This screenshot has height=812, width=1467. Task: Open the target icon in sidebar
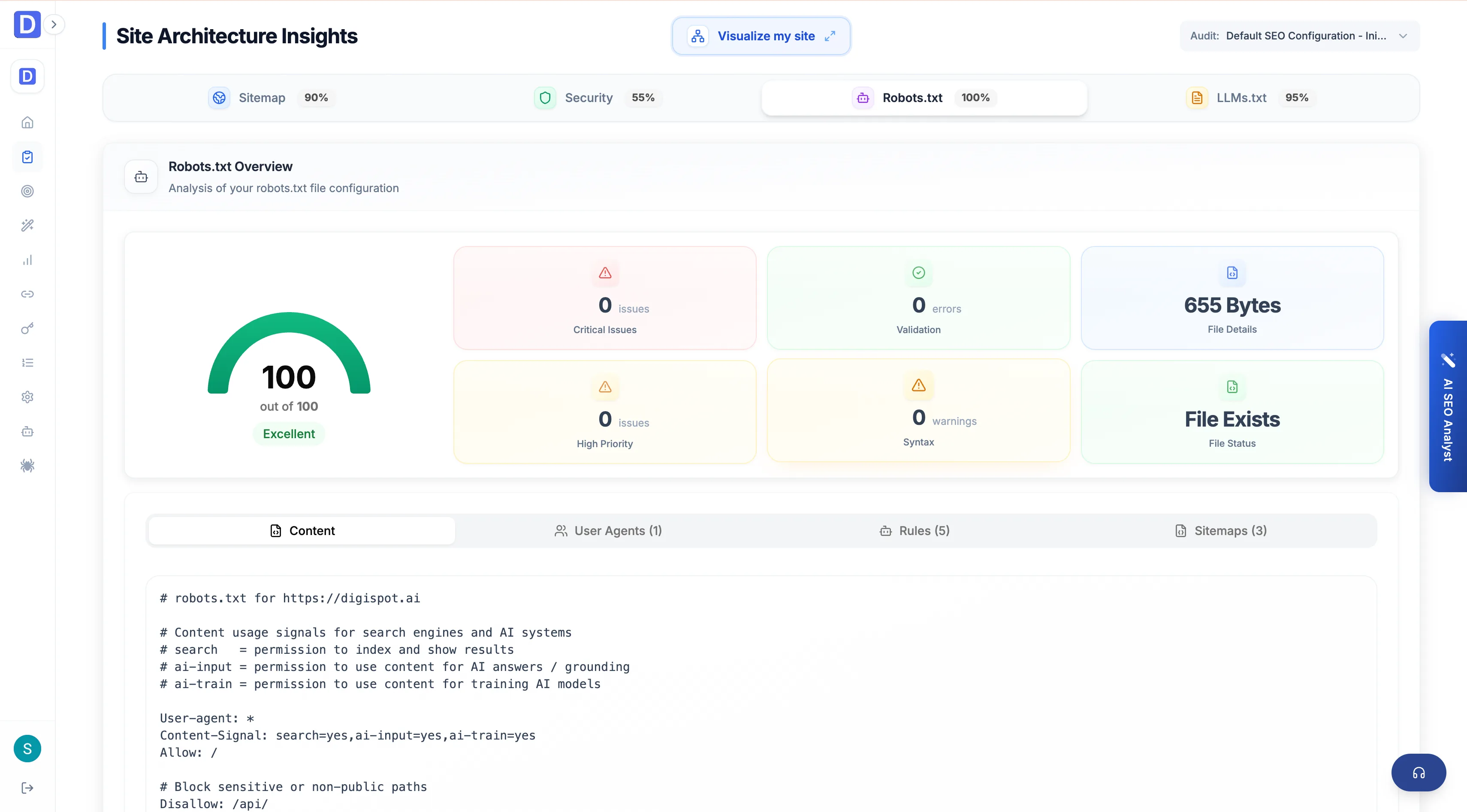27,191
